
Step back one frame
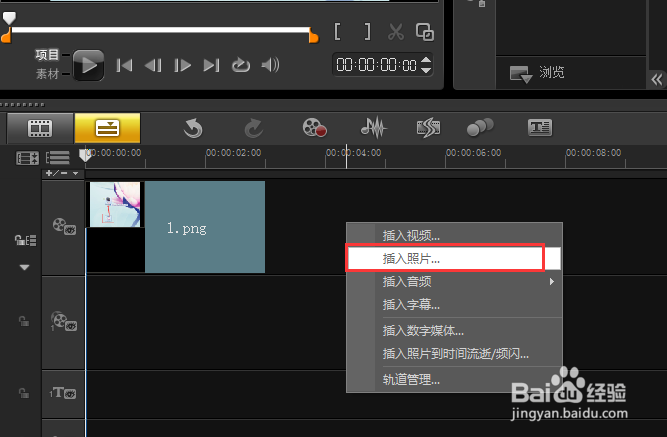(153, 65)
